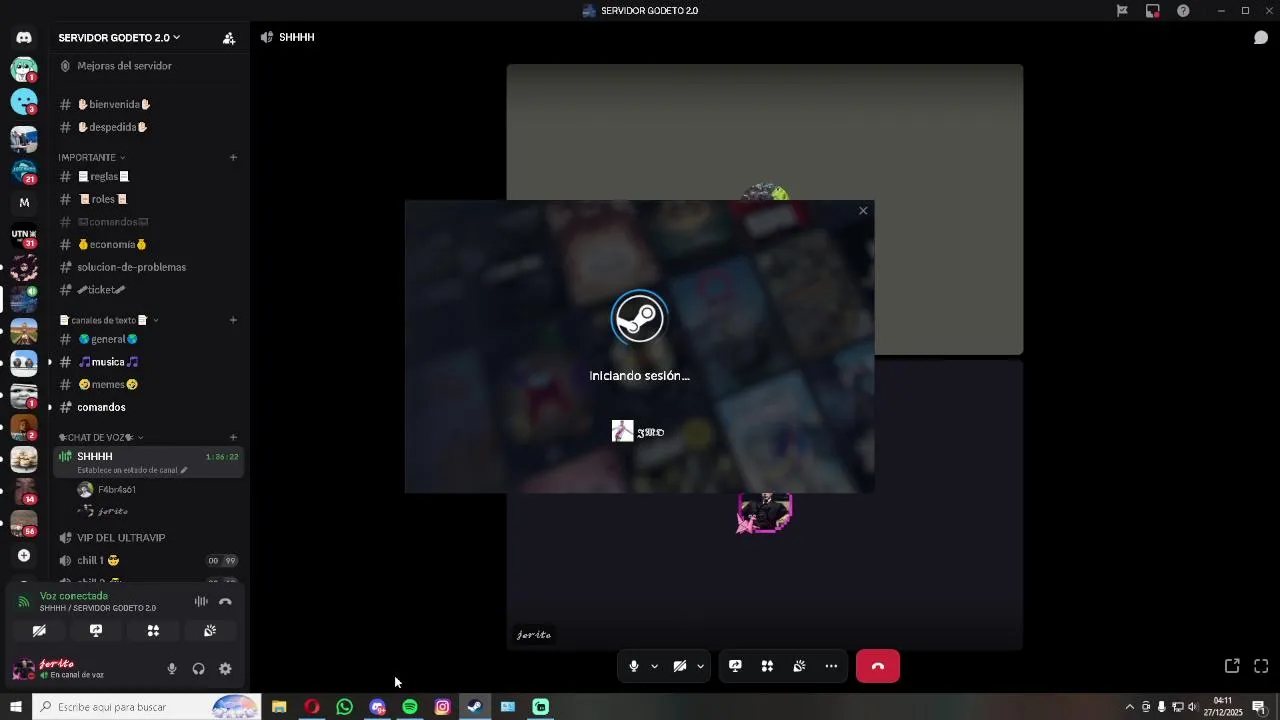The width and height of the screenshot is (1280, 720).
Task: Open Discord inbox flag icon in title bar
Action: point(1122,11)
